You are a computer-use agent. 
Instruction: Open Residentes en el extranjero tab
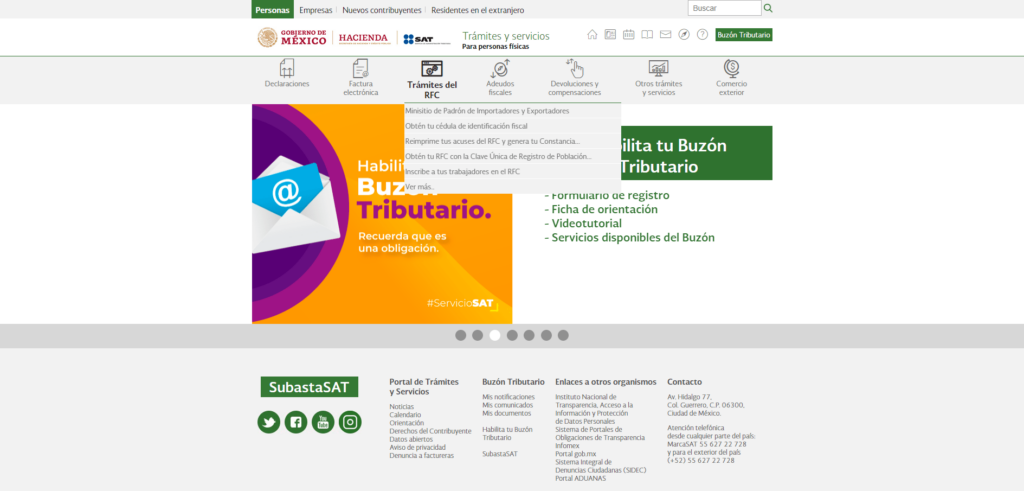point(477,10)
